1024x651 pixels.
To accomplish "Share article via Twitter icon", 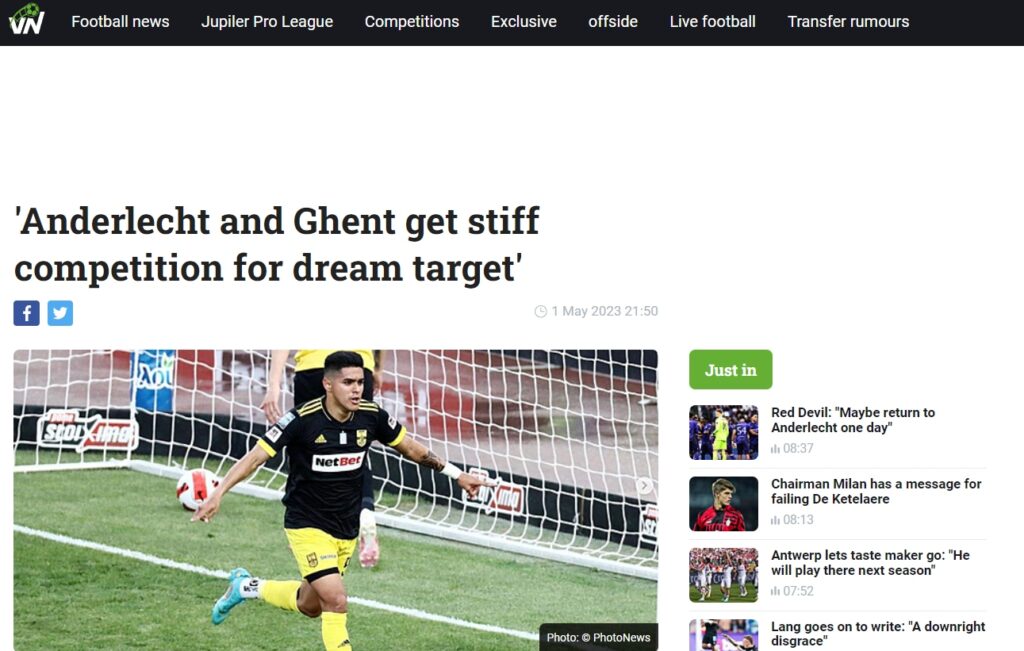I will point(60,313).
